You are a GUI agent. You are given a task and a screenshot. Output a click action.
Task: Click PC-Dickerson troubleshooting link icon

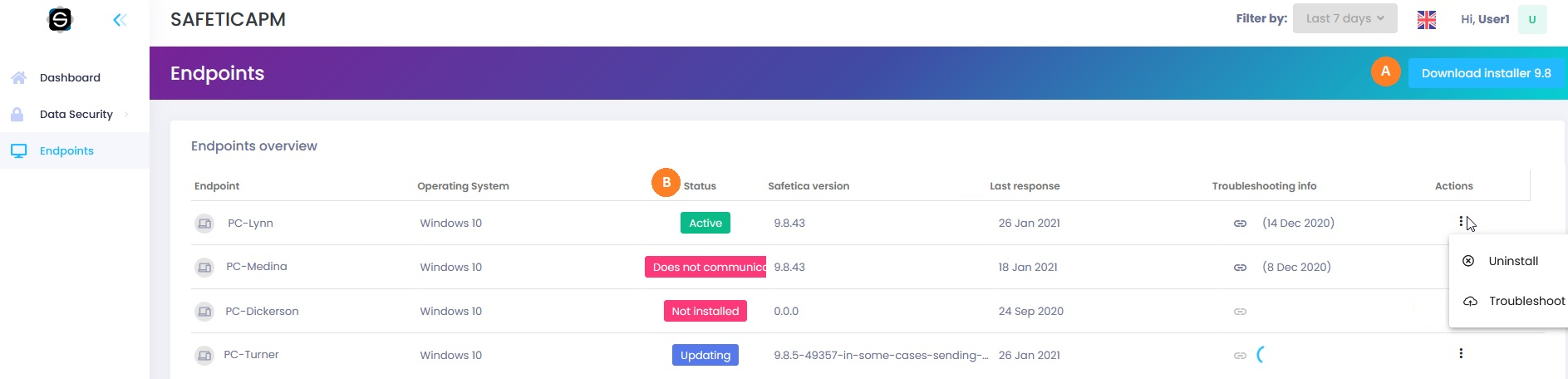1240,312
